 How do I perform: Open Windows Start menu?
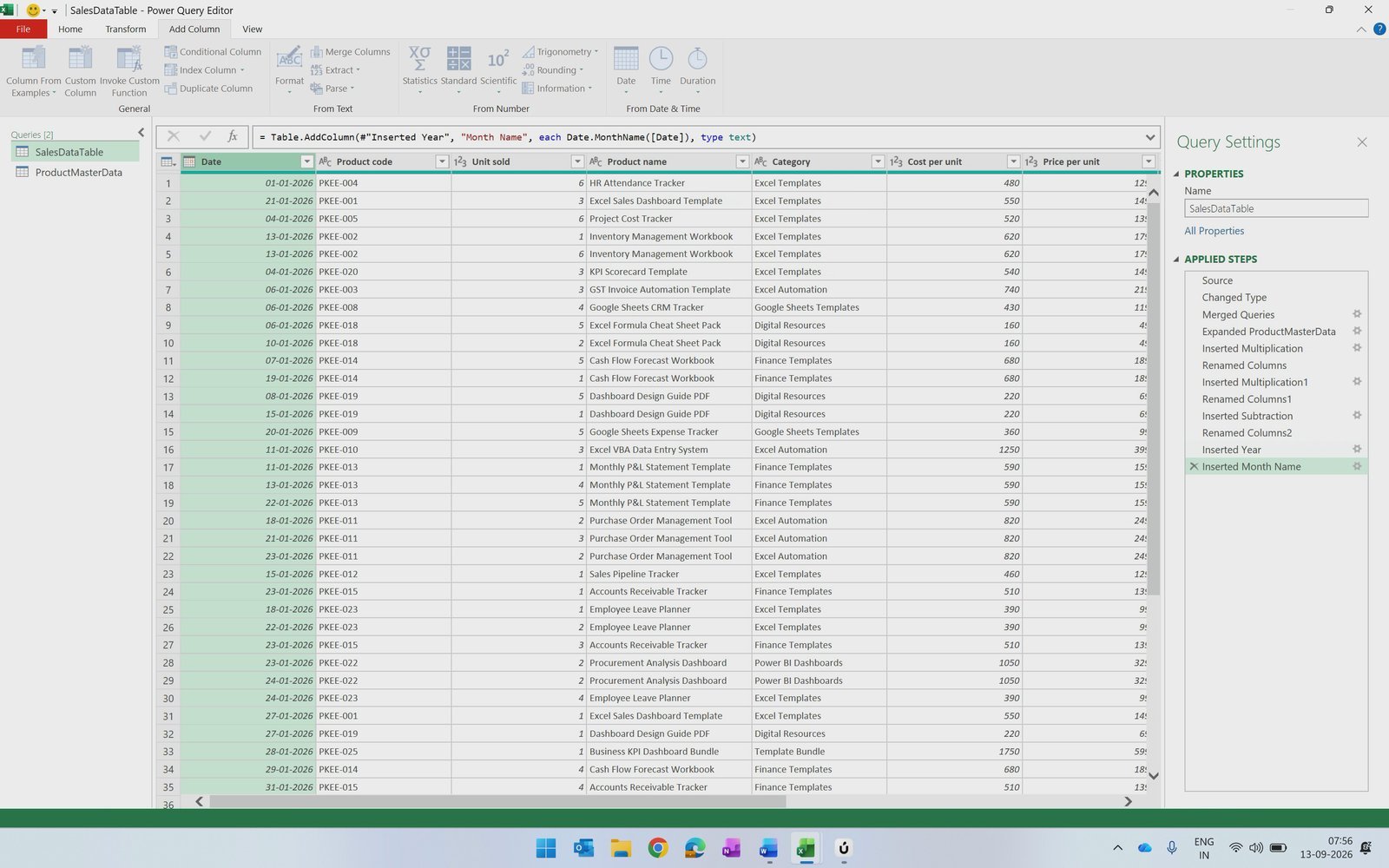(546, 848)
